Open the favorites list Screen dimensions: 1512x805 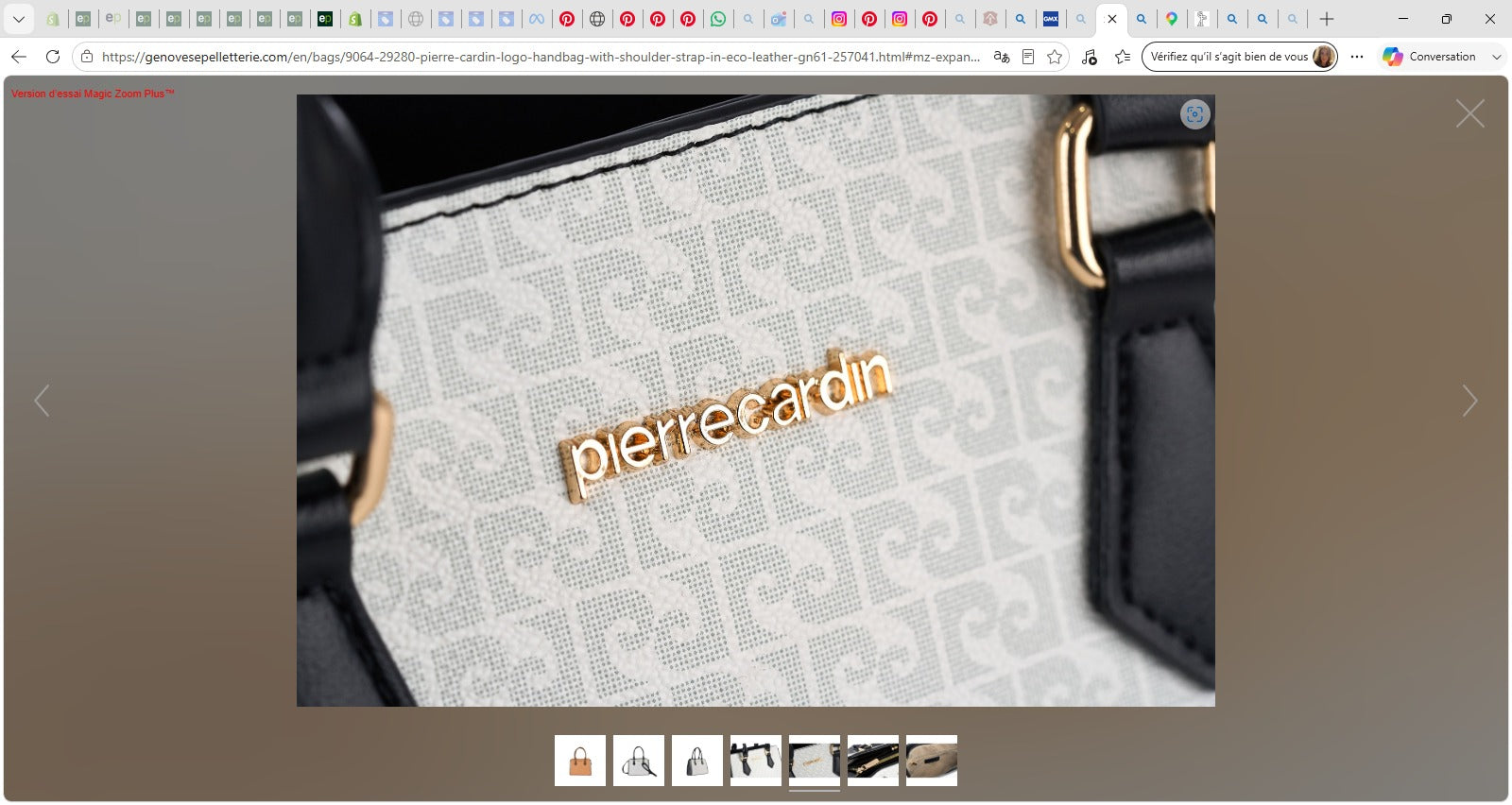coord(1123,57)
